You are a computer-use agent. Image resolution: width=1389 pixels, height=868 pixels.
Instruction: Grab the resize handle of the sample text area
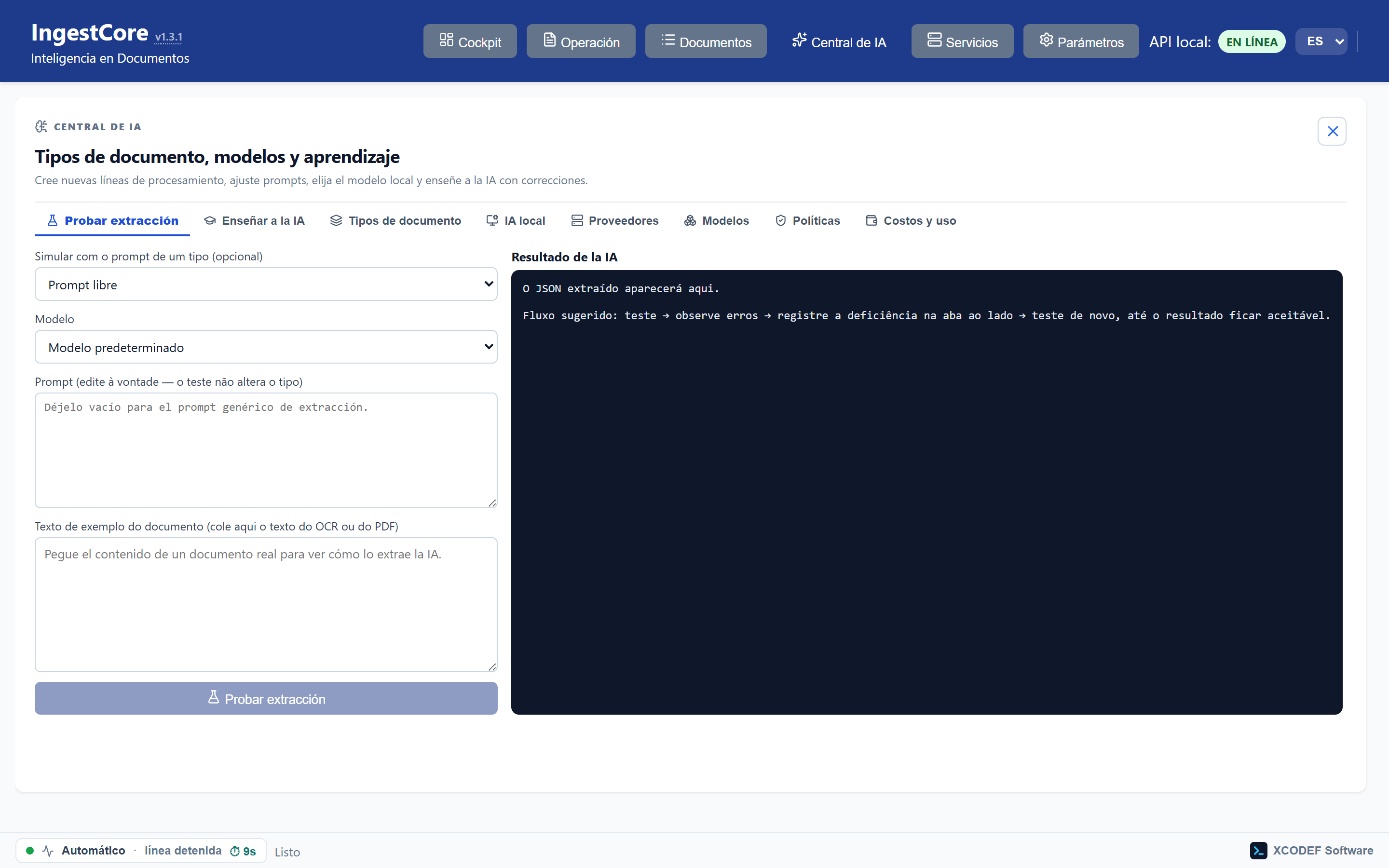pyautogui.click(x=492, y=666)
